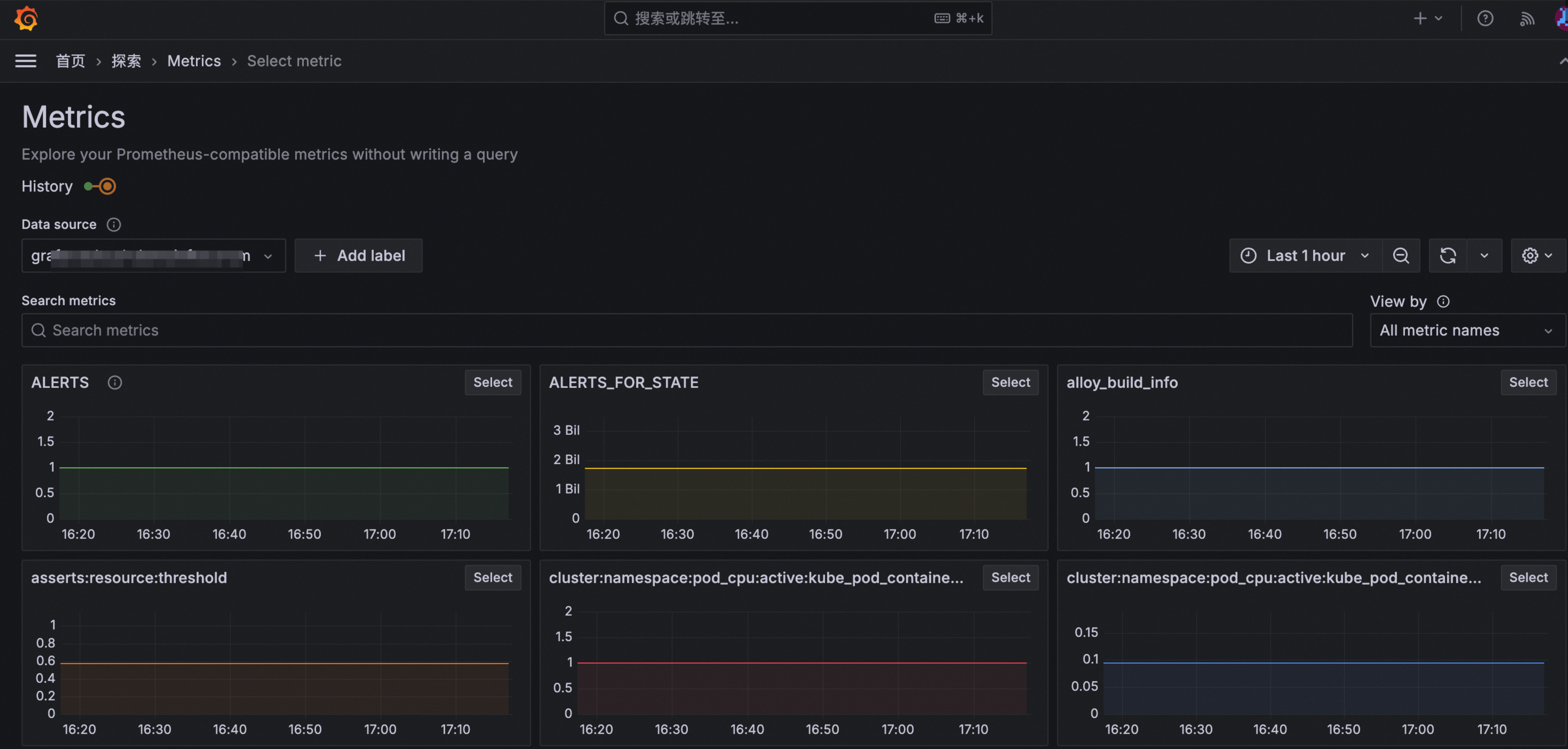Click the refresh dashboard icon
1568x749 pixels.
click(x=1448, y=255)
